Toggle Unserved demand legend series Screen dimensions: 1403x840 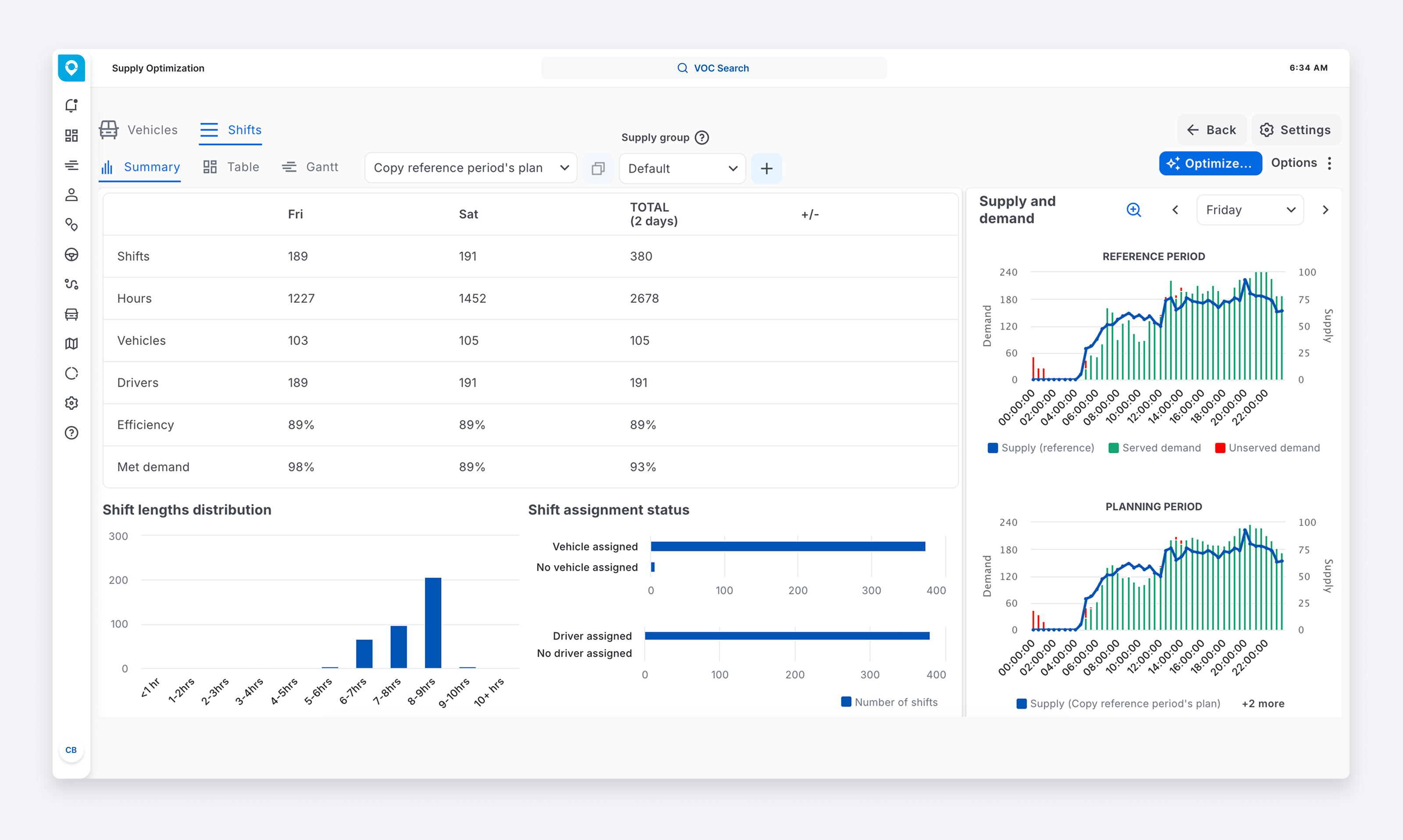(x=1267, y=448)
